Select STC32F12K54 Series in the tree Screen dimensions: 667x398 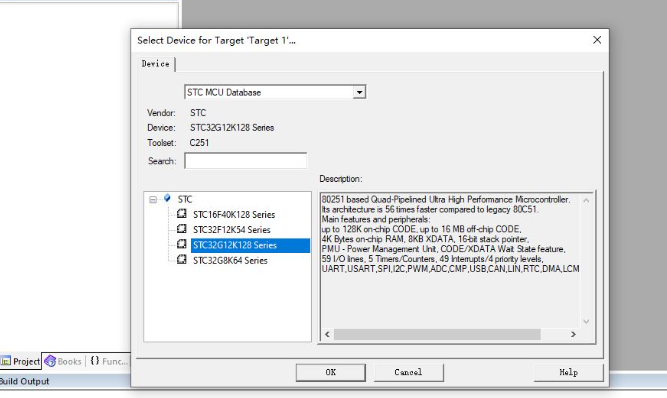(x=232, y=230)
